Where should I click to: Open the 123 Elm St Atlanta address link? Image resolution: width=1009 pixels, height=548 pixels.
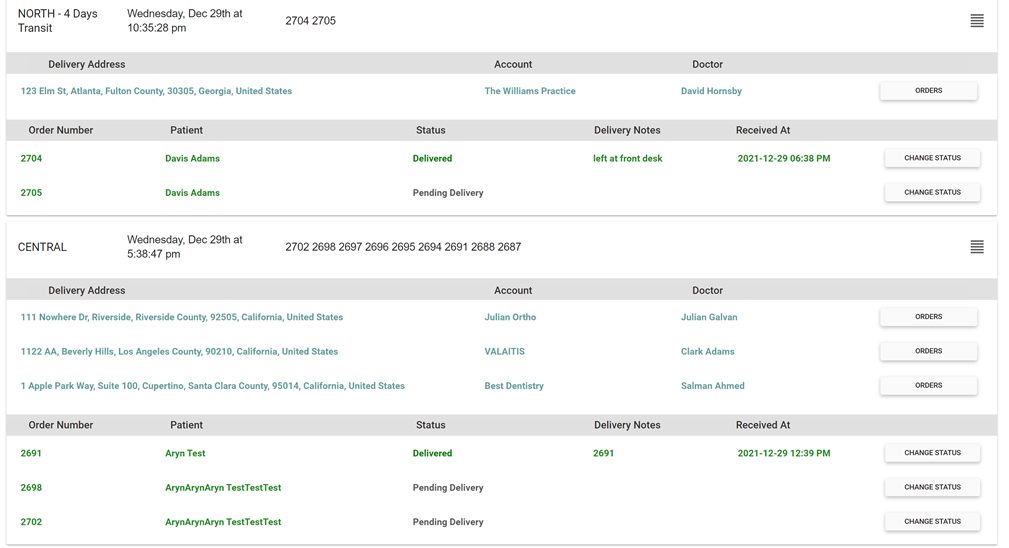click(x=156, y=91)
